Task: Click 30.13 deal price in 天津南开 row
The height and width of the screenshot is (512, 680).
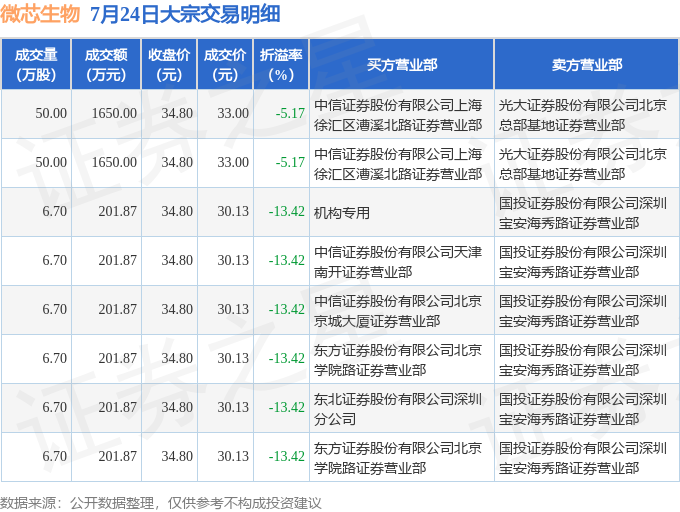Action: [x=233, y=261]
